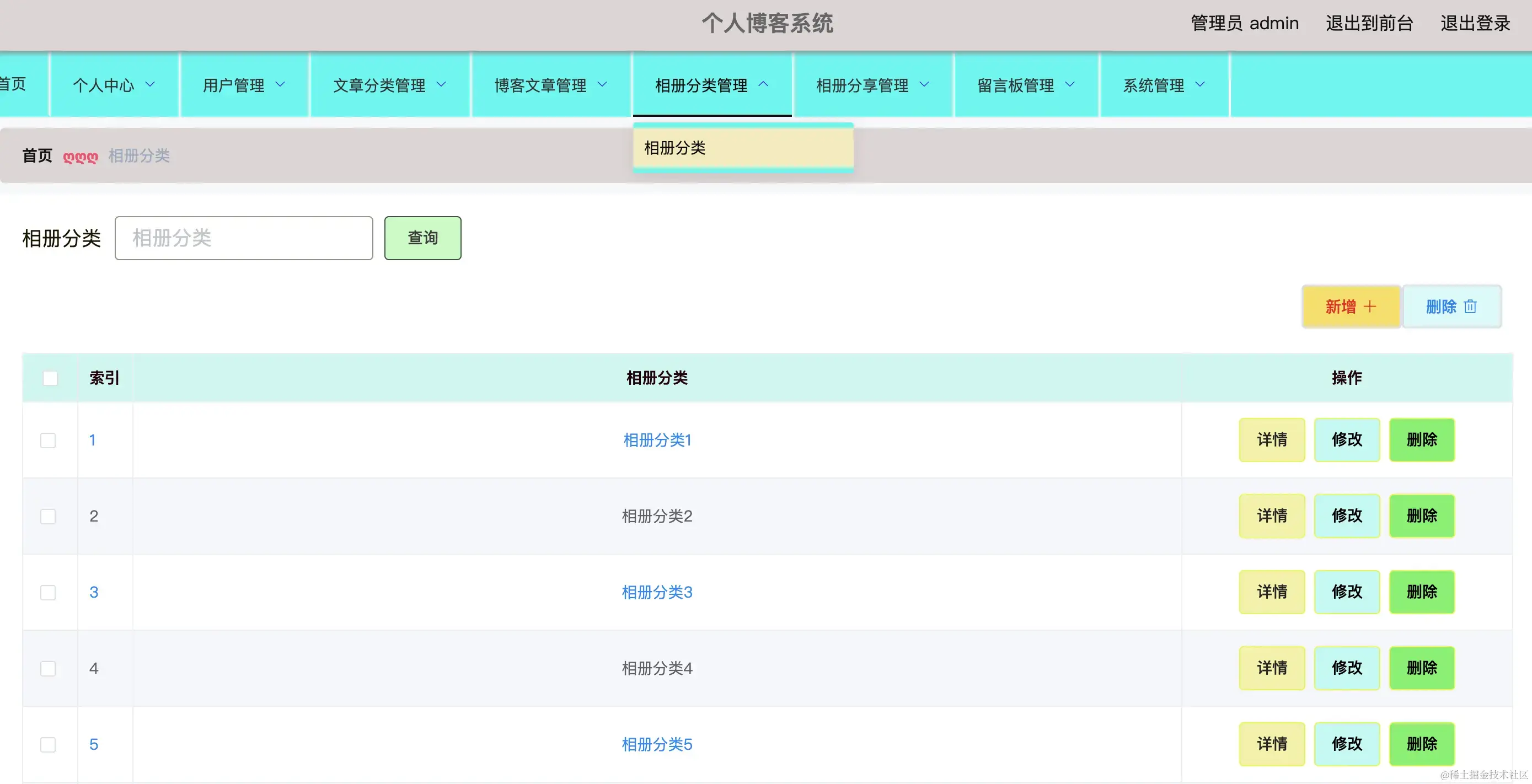
Task: Click the trash icon on 删除 button
Action: [x=1470, y=307]
